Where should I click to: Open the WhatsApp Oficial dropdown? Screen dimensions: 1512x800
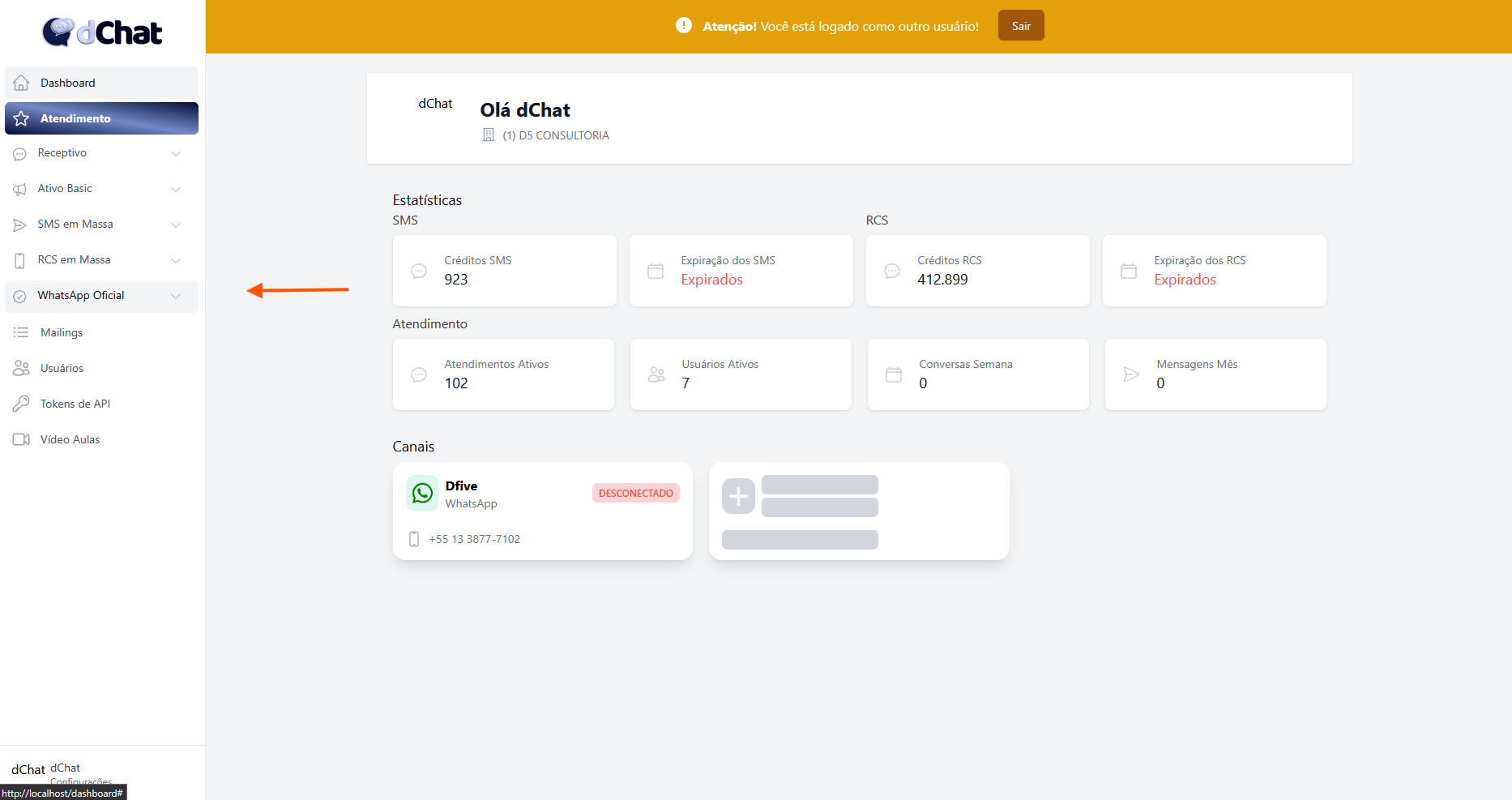point(176,296)
